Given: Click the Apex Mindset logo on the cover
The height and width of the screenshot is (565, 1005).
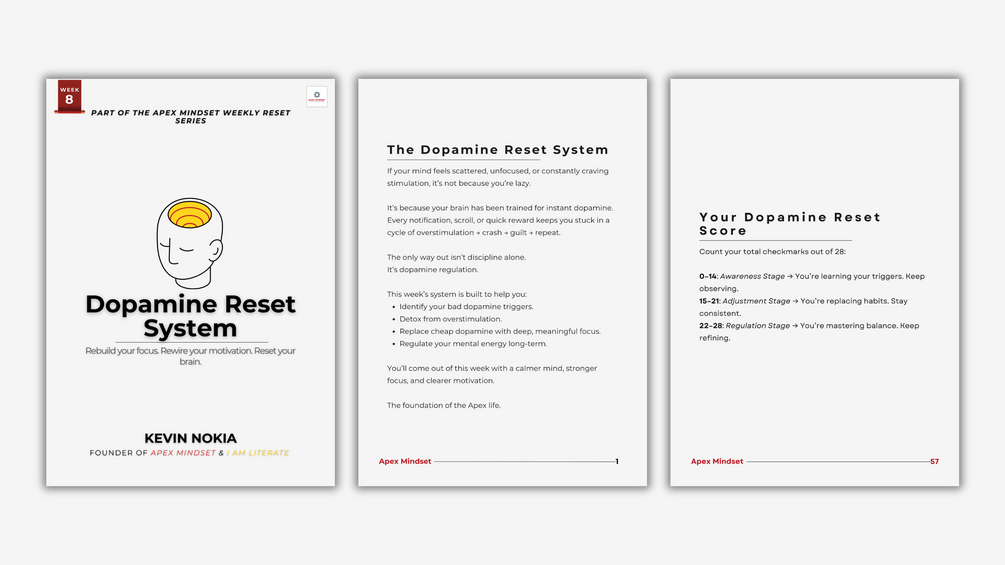Looking at the screenshot, I should coord(317,96).
